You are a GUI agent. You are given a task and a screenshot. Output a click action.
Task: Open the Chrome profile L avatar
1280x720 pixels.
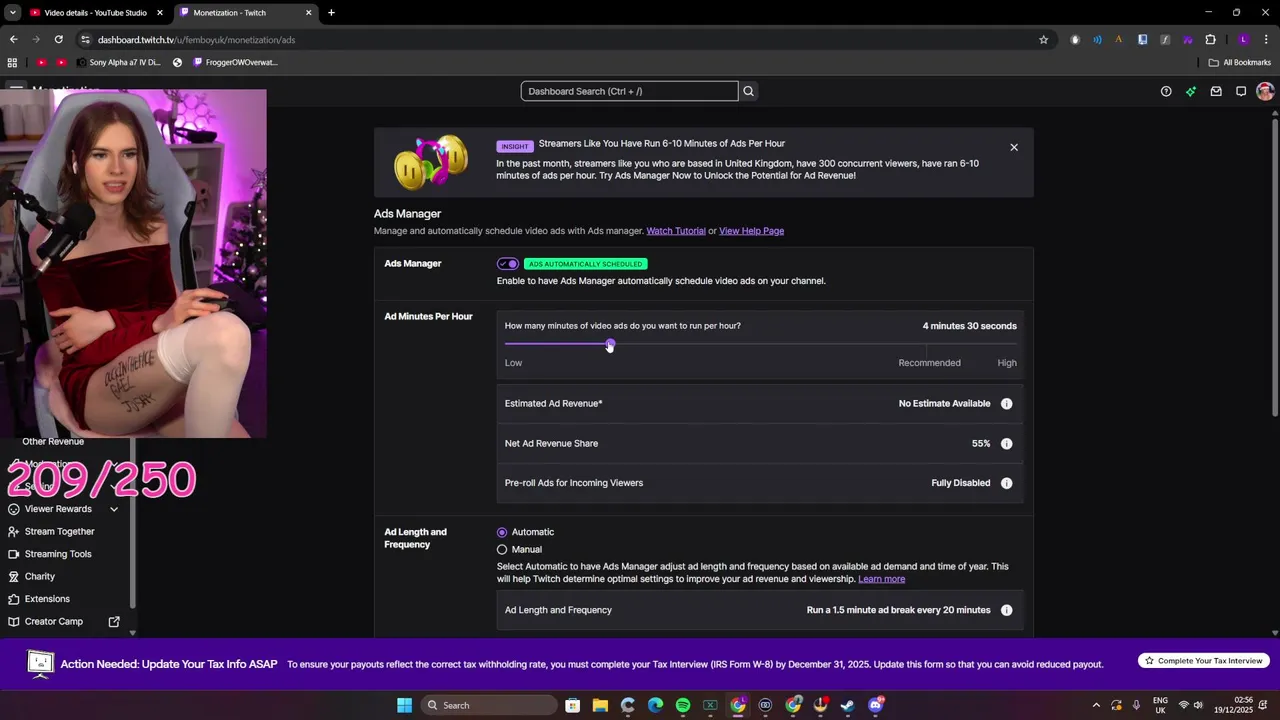pos(1243,40)
